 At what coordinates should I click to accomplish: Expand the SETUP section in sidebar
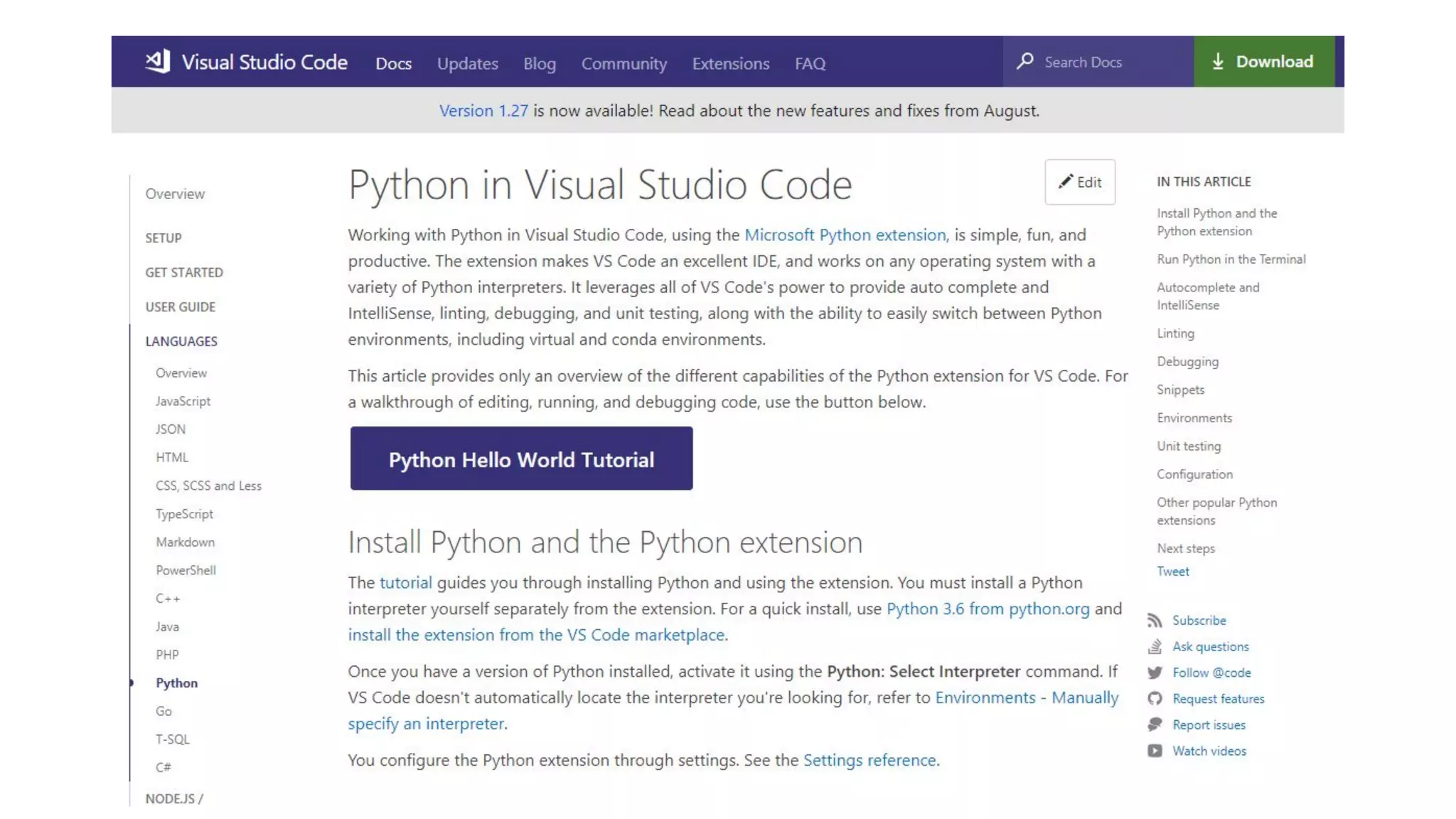(164, 238)
